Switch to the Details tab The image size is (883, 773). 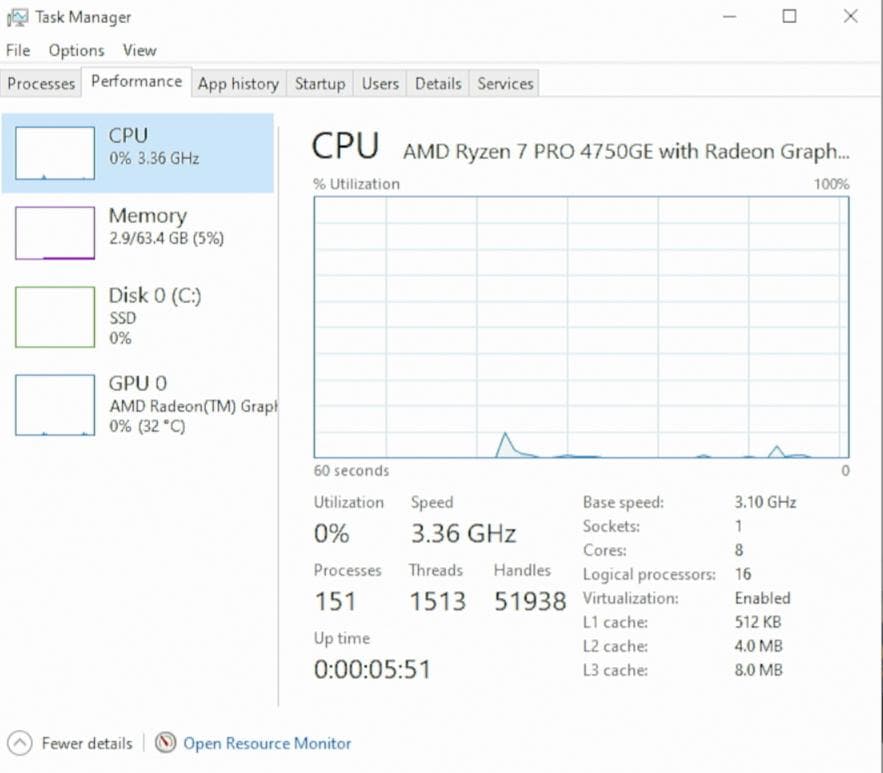437,84
